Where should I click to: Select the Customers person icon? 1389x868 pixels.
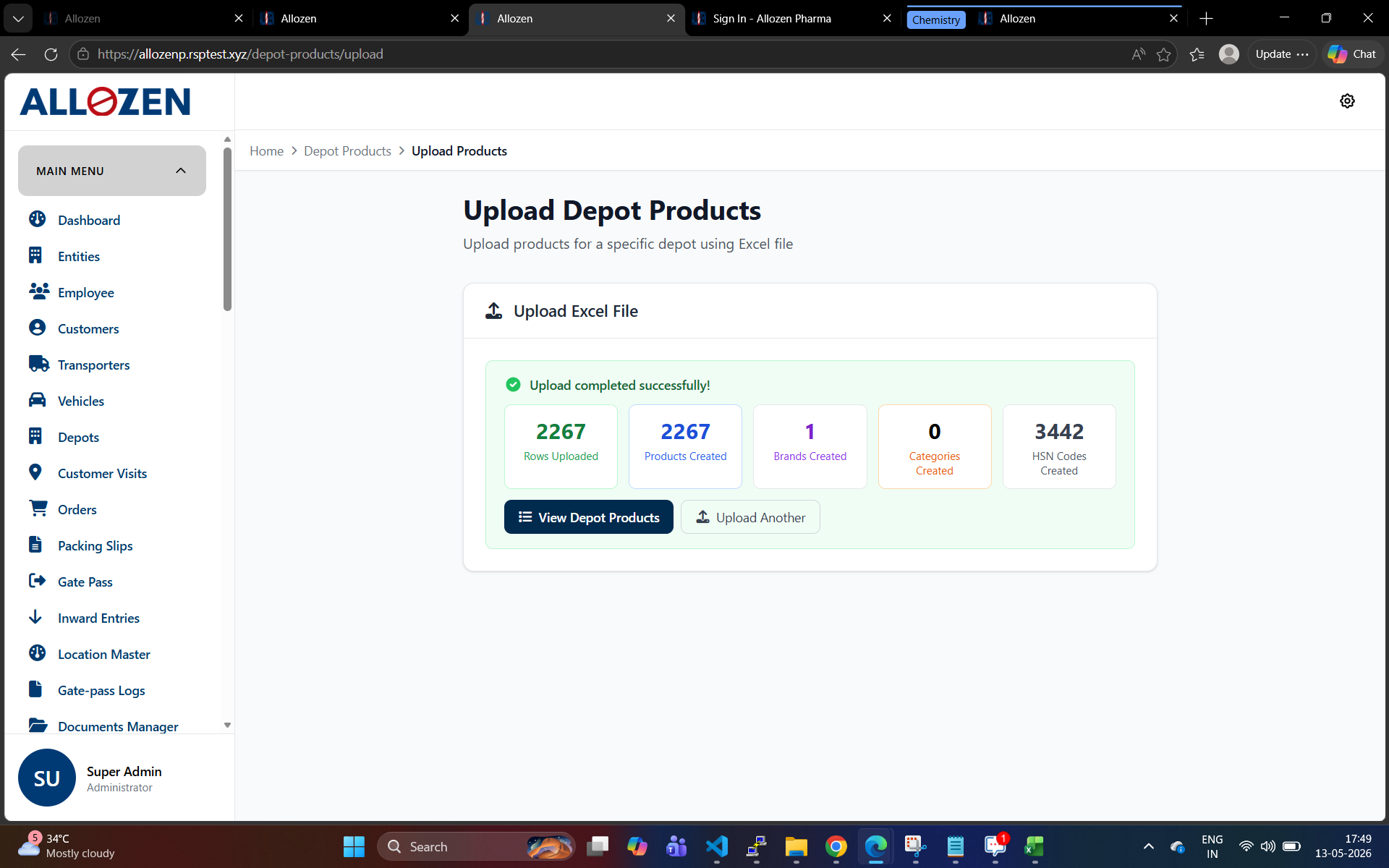pyautogui.click(x=37, y=328)
